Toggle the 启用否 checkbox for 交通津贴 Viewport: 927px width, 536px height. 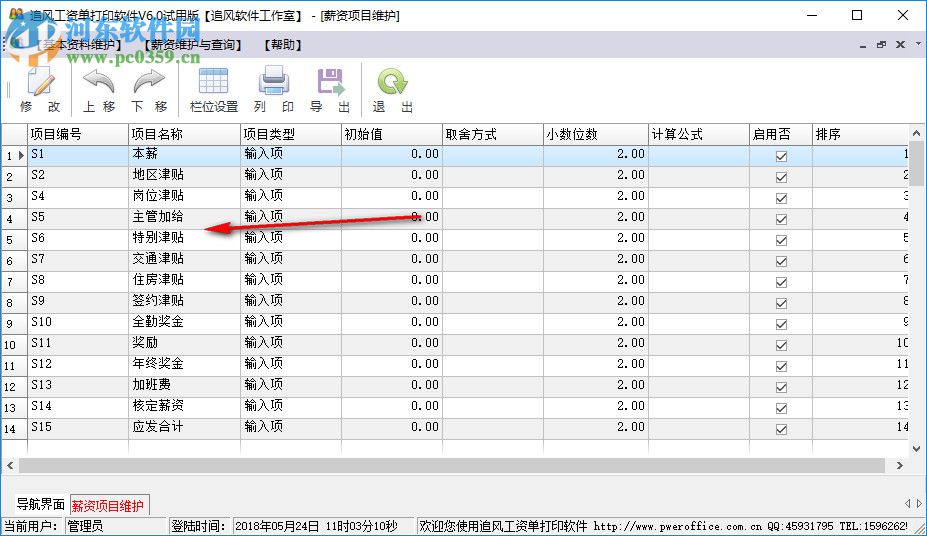(781, 261)
